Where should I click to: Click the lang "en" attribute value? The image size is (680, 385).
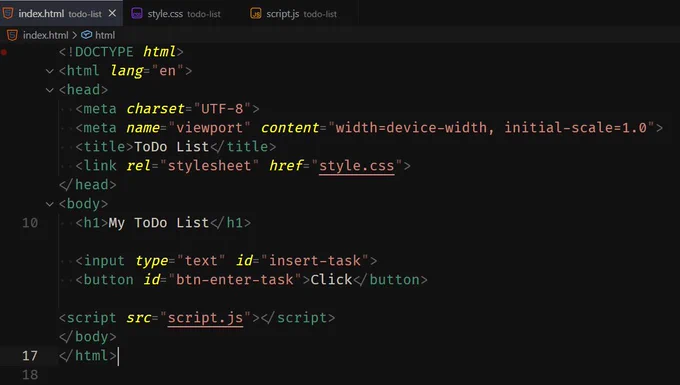click(x=167, y=71)
